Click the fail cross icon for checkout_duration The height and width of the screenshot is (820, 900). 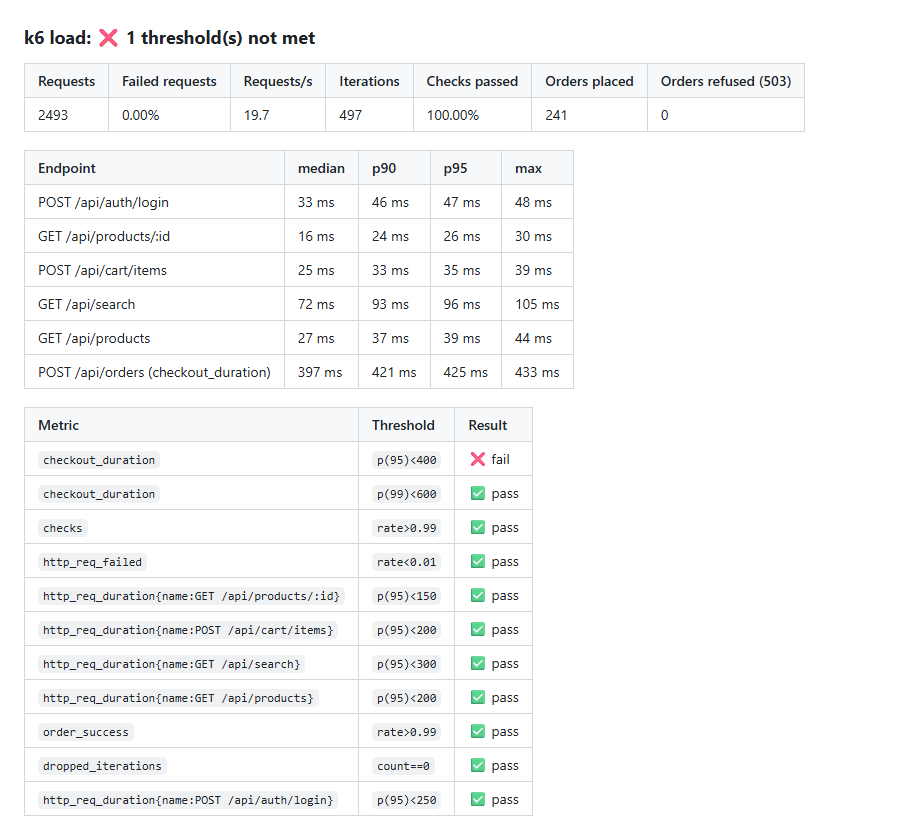tap(478, 459)
